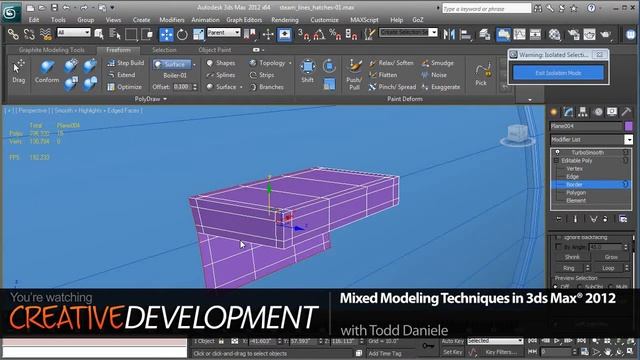Activate the Select and Scale tool
This screenshot has height=360, width=640.
198,35
